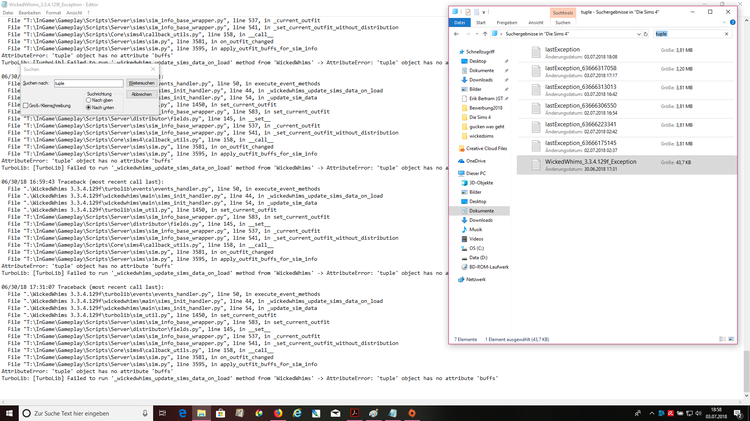Select the lastException_63666175145 file
The width and height of the screenshot is (750, 421).
(627, 146)
